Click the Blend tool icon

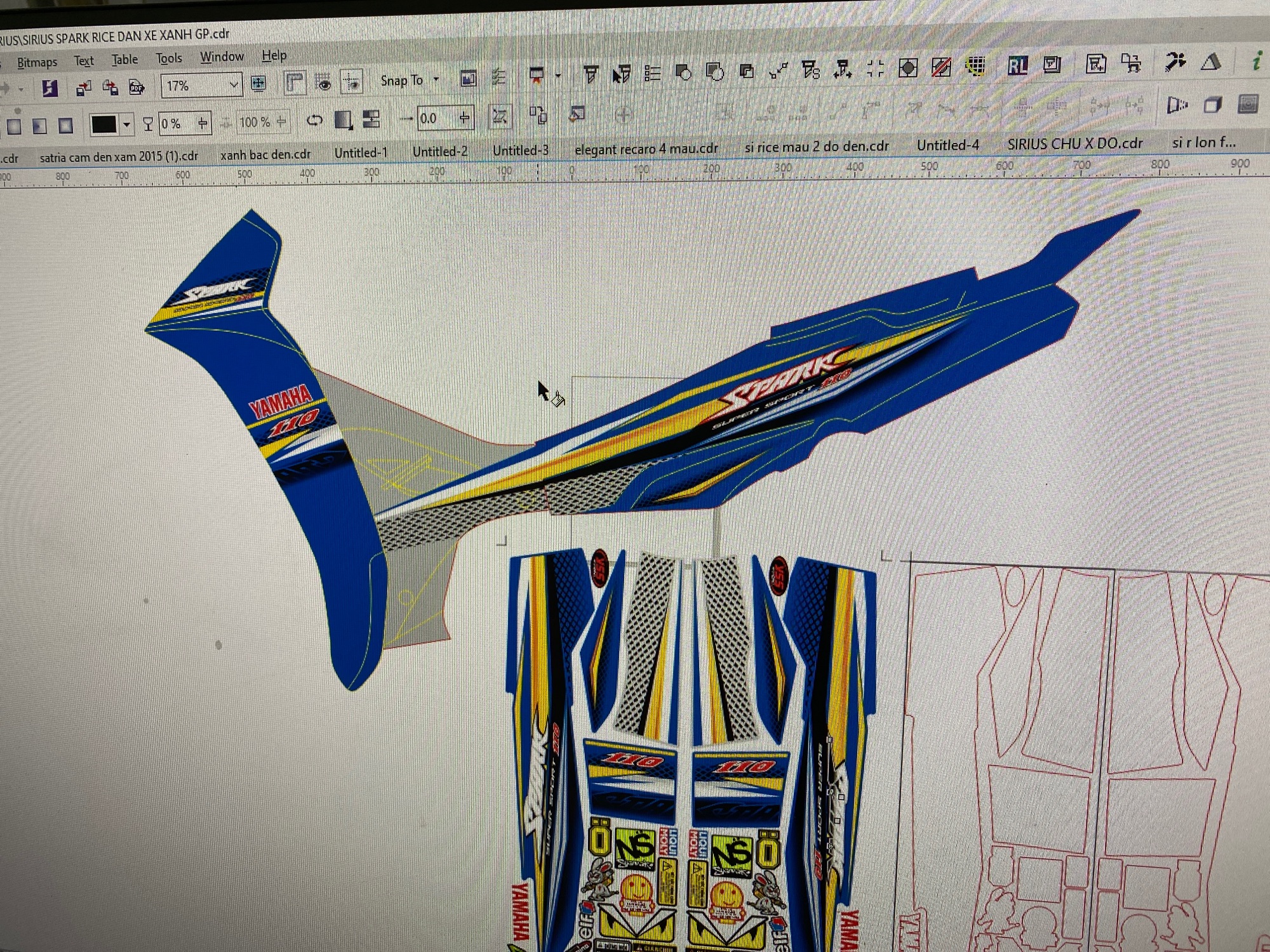pyautogui.click(x=1177, y=105)
